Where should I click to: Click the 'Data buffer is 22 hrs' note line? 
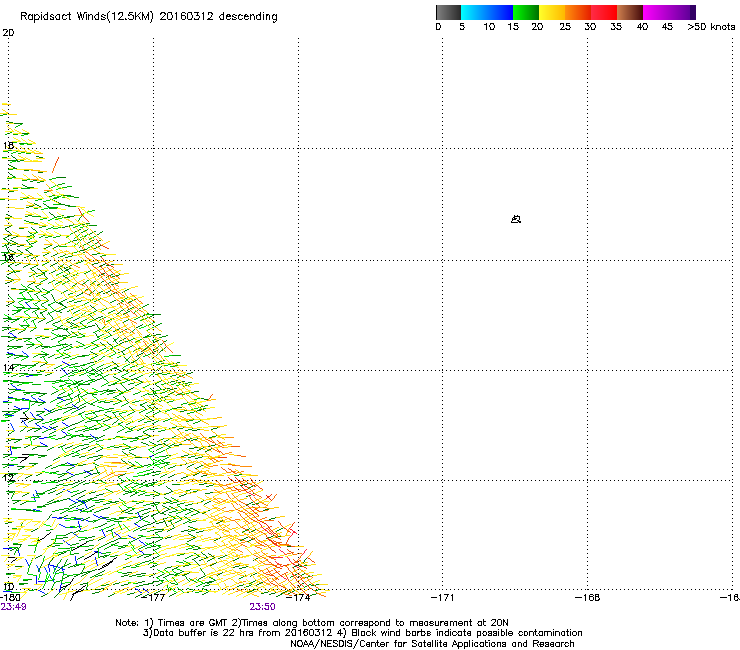point(362,633)
